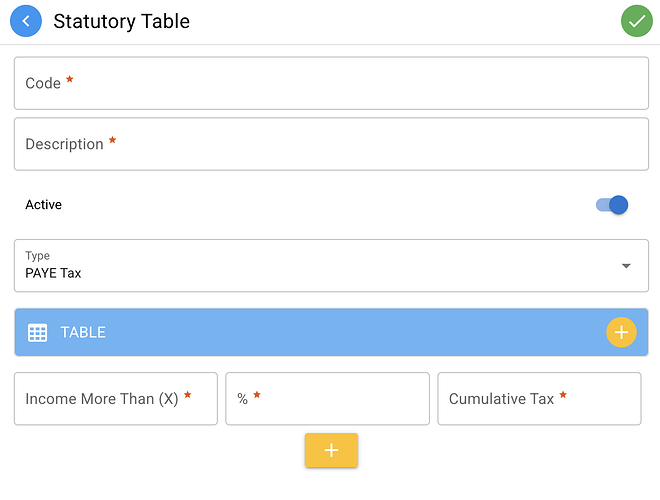Click the Description field's red asterisk

click(x=112, y=140)
